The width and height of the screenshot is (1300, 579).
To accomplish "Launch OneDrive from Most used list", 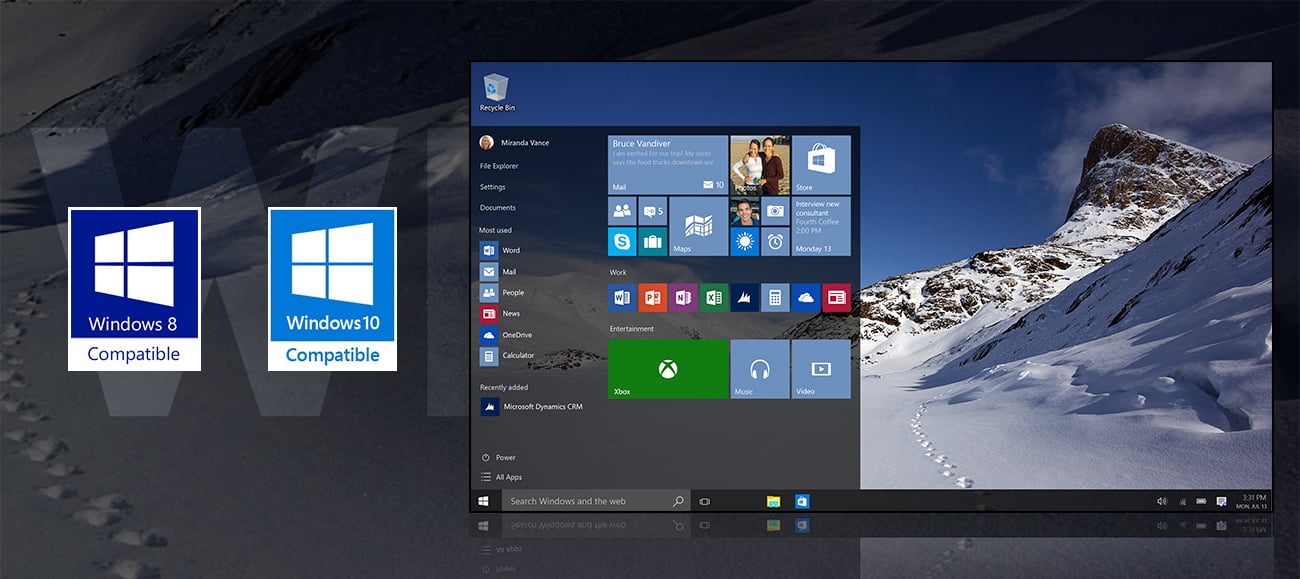I will point(506,334).
